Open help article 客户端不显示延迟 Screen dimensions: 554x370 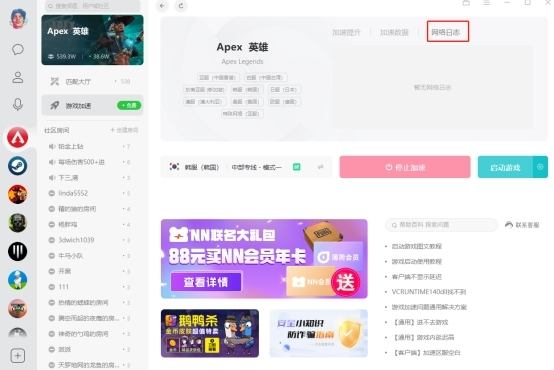(x=417, y=277)
